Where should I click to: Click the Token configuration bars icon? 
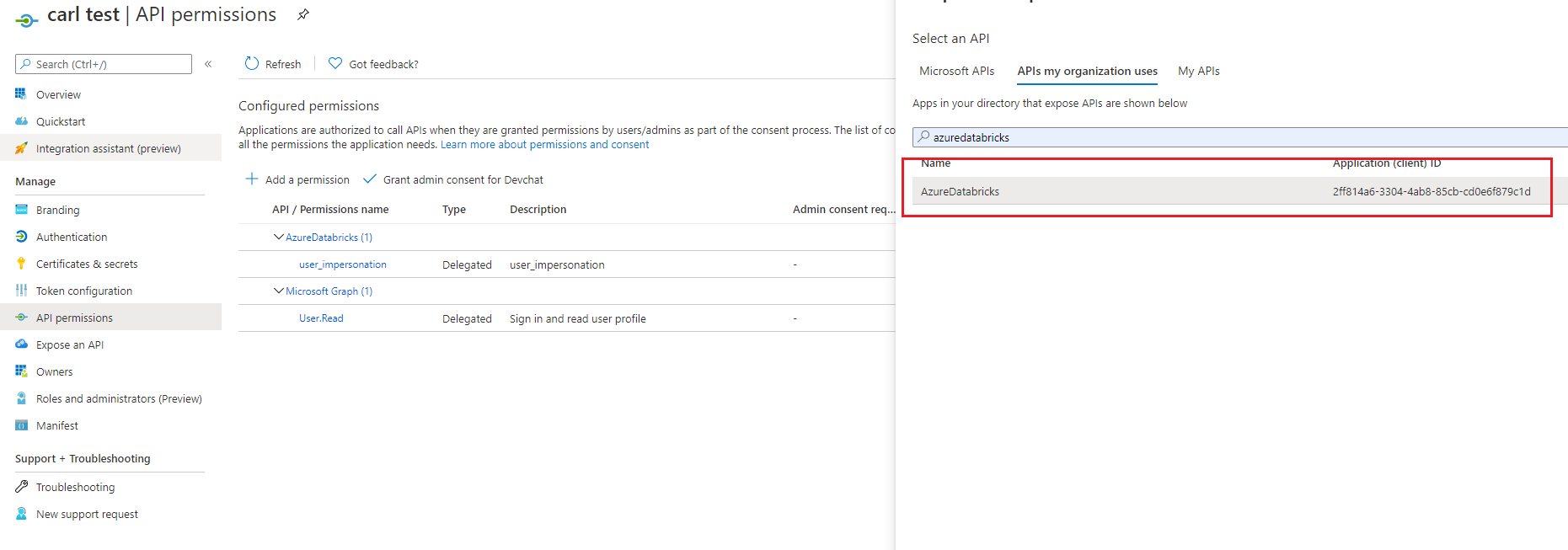(21, 291)
